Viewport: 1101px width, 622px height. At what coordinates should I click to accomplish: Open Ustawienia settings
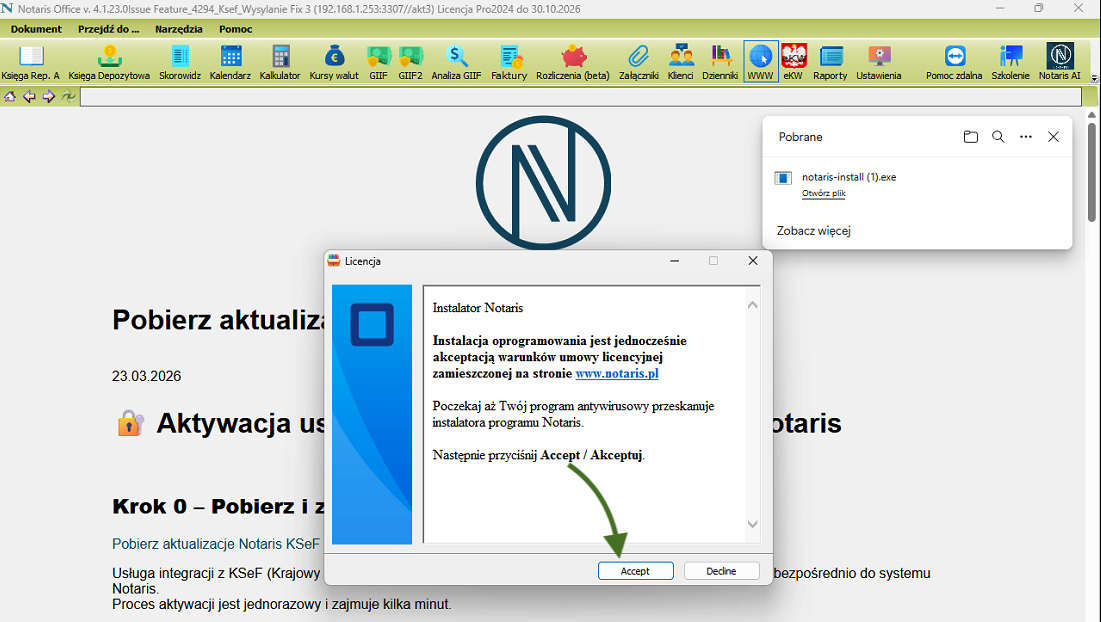click(879, 62)
